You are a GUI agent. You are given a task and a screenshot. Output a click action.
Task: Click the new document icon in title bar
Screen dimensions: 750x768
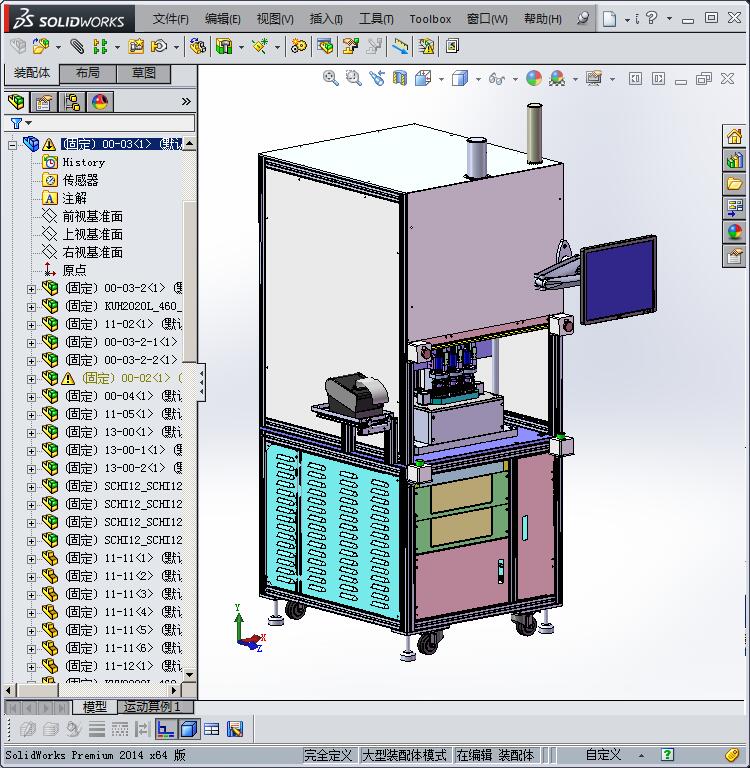click(x=609, y=19)
